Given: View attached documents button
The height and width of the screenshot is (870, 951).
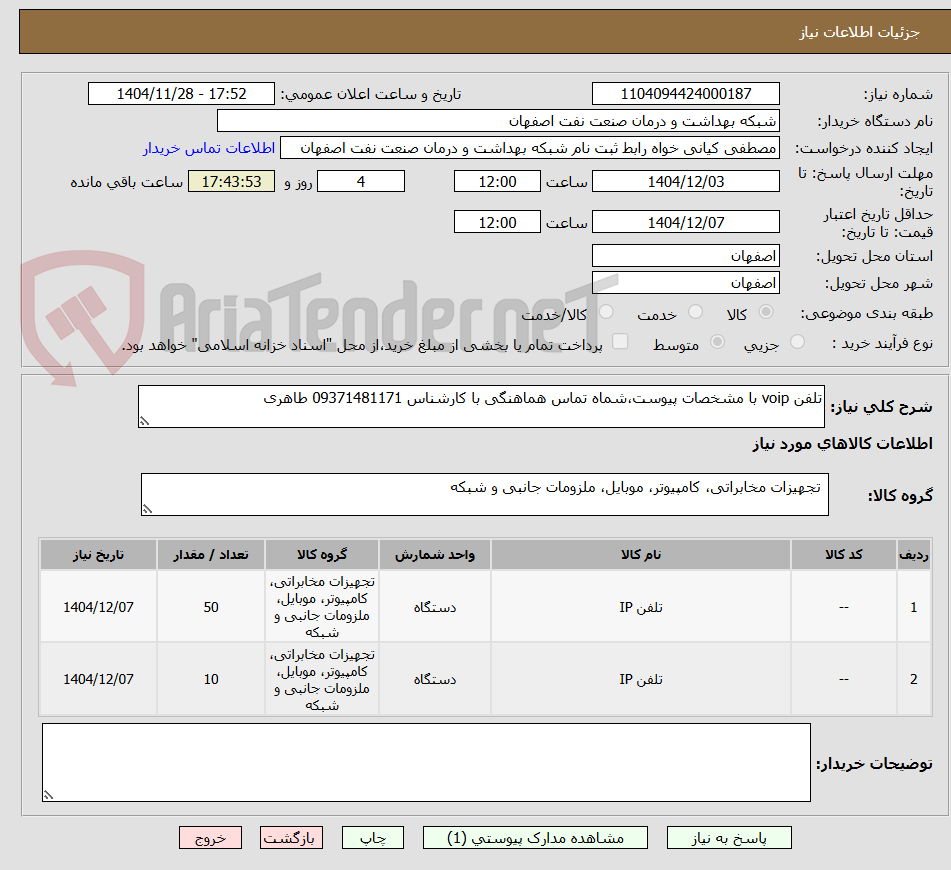Looking at the screenshot, I should coord(535,838).
